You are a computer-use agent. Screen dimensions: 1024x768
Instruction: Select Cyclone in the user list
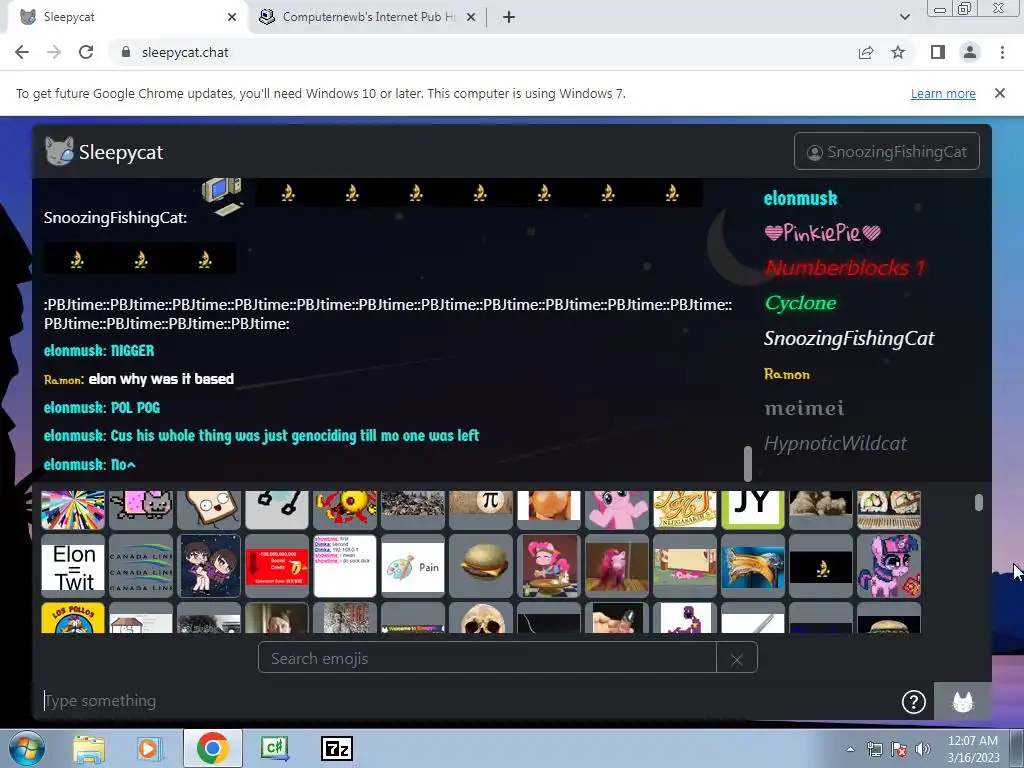pyautogui.click(x=801, y=303)
